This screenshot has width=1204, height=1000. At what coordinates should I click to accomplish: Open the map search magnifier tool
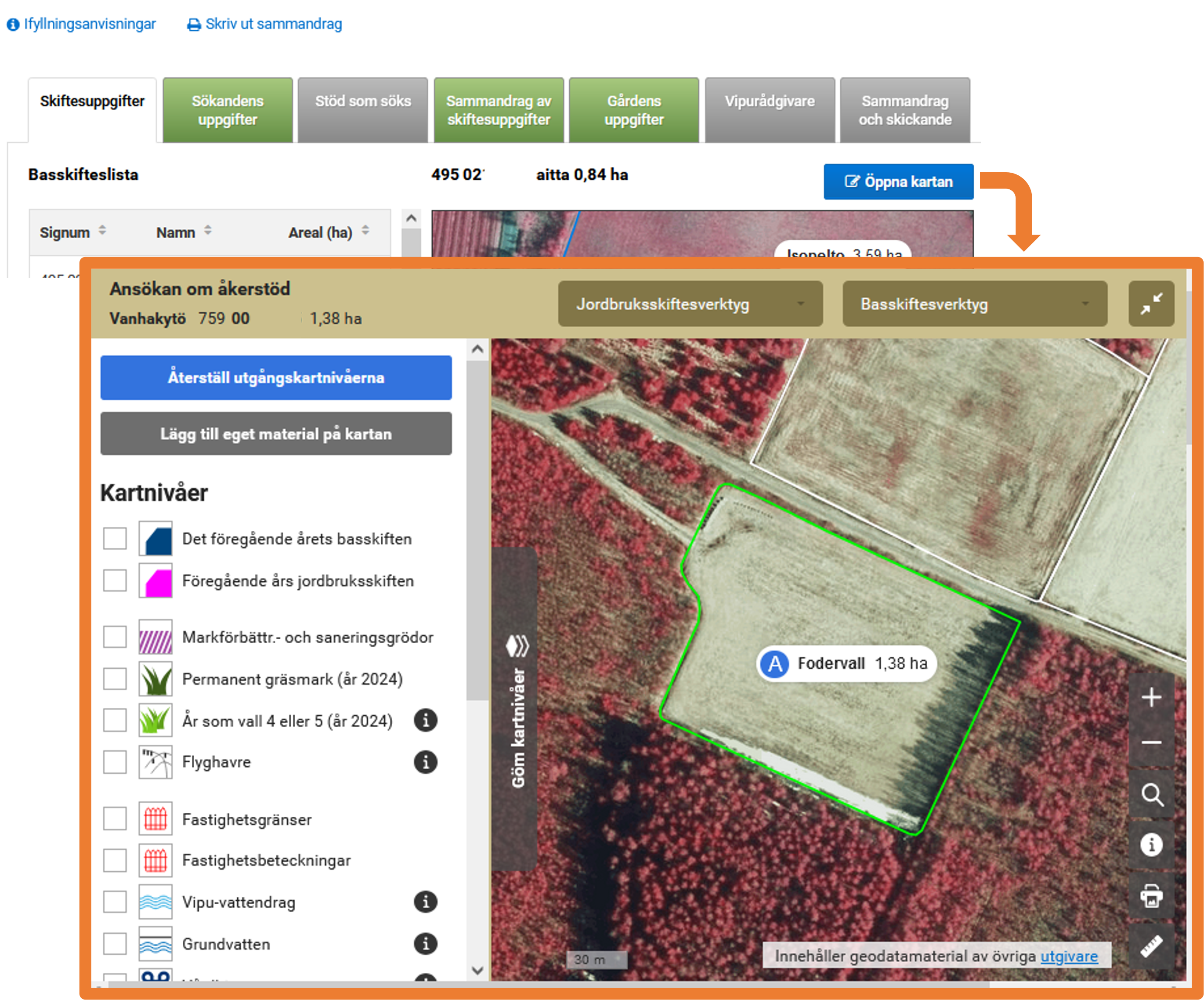[x=1151, y=795]
